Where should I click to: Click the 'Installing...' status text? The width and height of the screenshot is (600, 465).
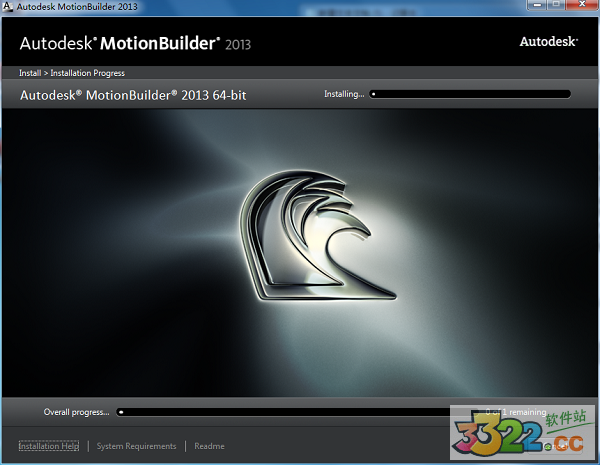344,94
